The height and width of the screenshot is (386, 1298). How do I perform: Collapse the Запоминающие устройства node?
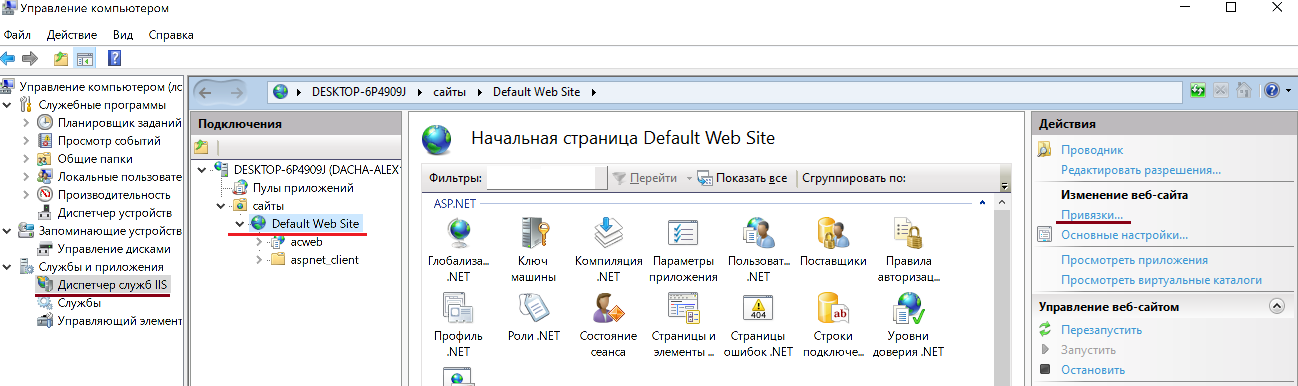8,231
